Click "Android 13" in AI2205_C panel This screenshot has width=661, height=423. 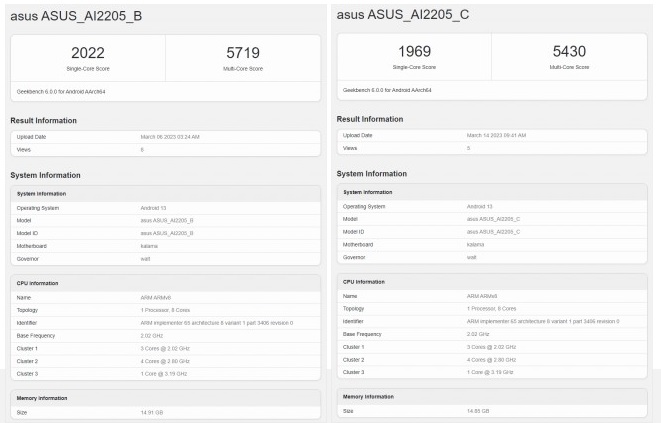tap(480, 207)
